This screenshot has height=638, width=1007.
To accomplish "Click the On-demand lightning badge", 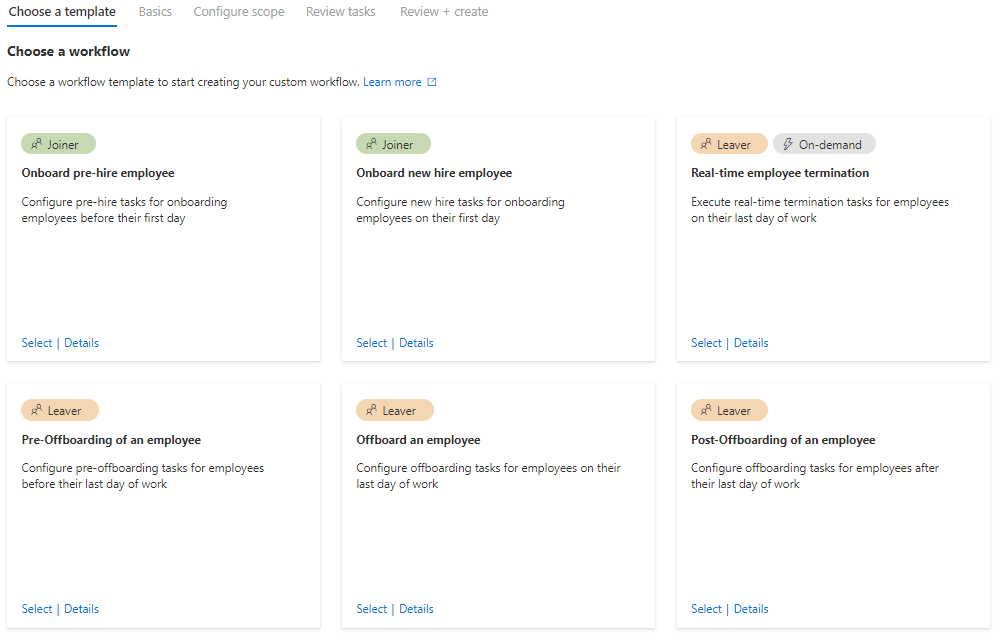I will coord(824,144).
